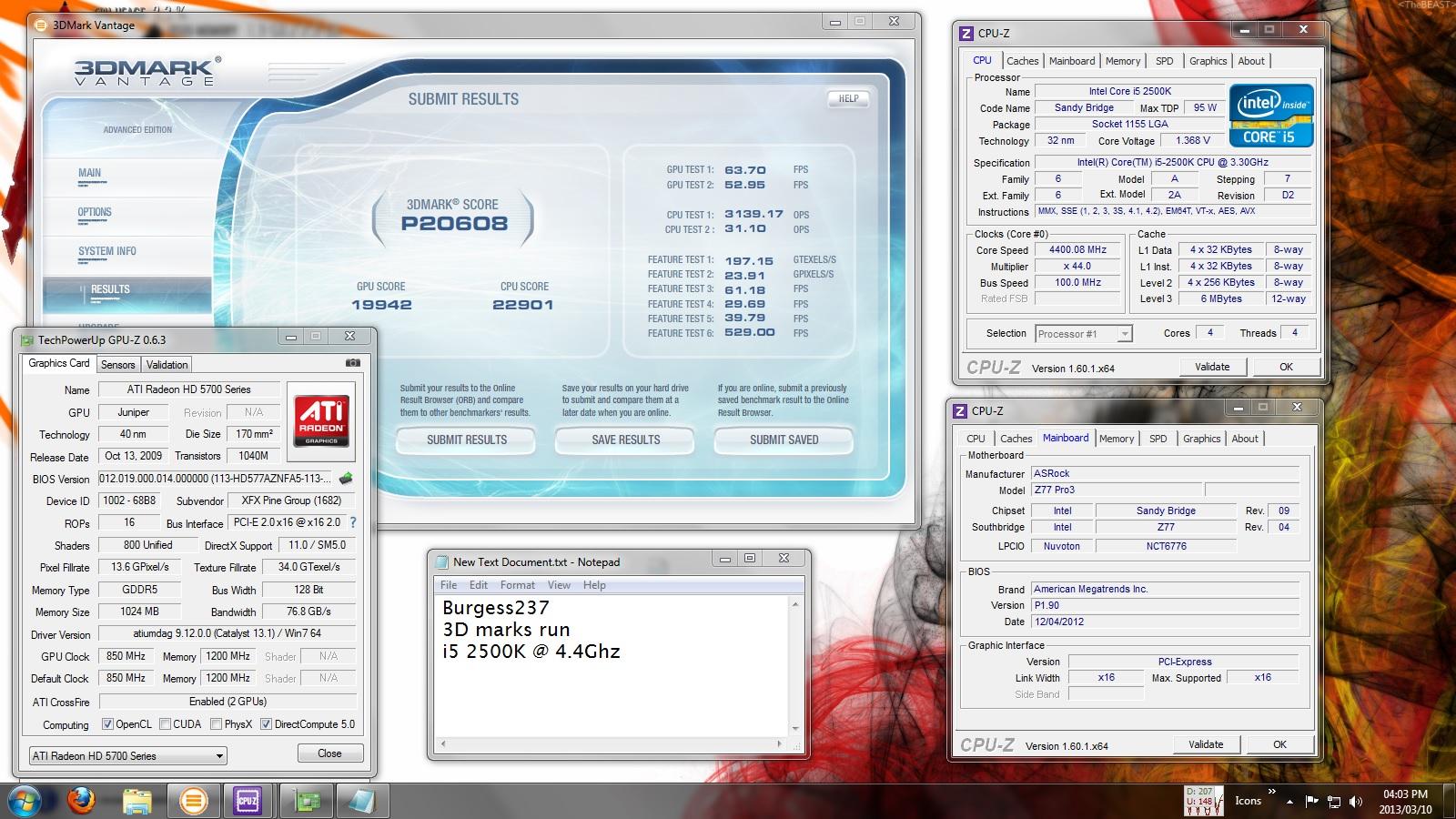This screenshot has height=819, width=1456.
Task: Click Mainboard CPU-Z window title icon
Action: click(x=960, y=411)
